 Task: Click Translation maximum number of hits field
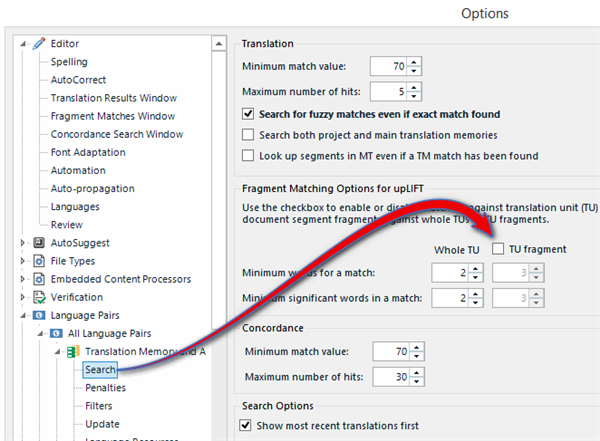tap(388, 91)
